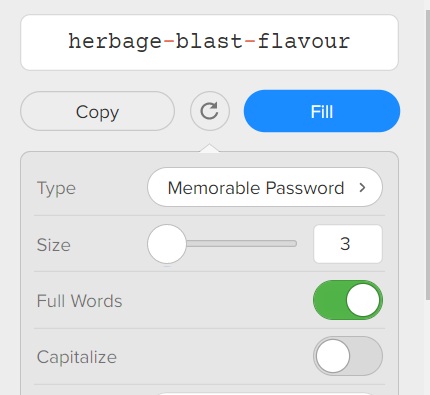430x395 pixels.
Task: Fill the password using the blue Fill button
Action: 322,111
